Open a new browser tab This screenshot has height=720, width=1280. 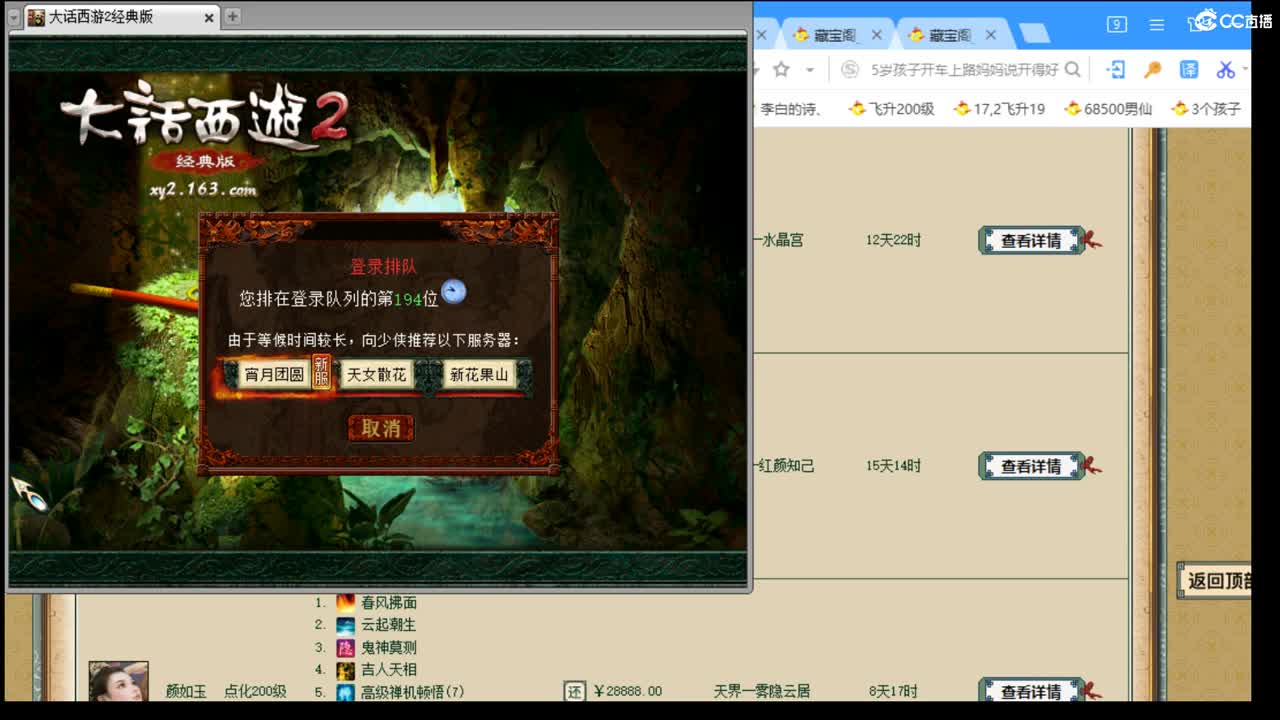(x=1034, y=34)
